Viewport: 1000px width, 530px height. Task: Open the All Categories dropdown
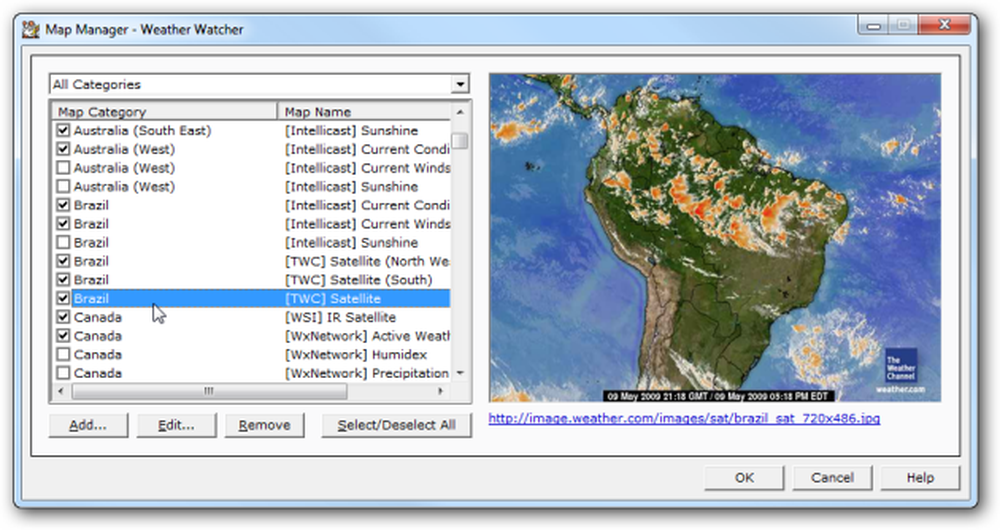point(460,84)
